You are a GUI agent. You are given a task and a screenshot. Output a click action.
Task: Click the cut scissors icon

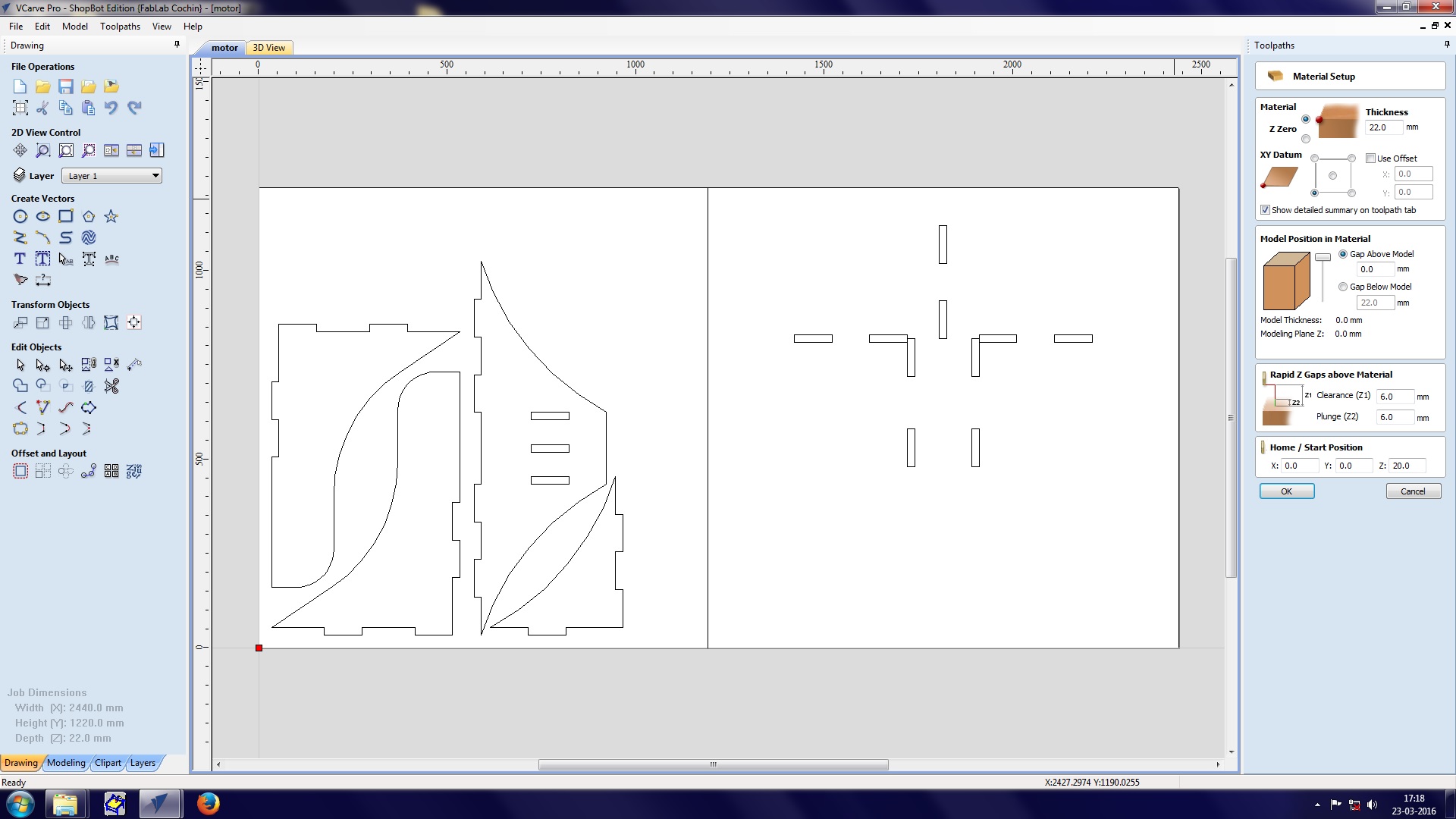click(x=43, y=108)
